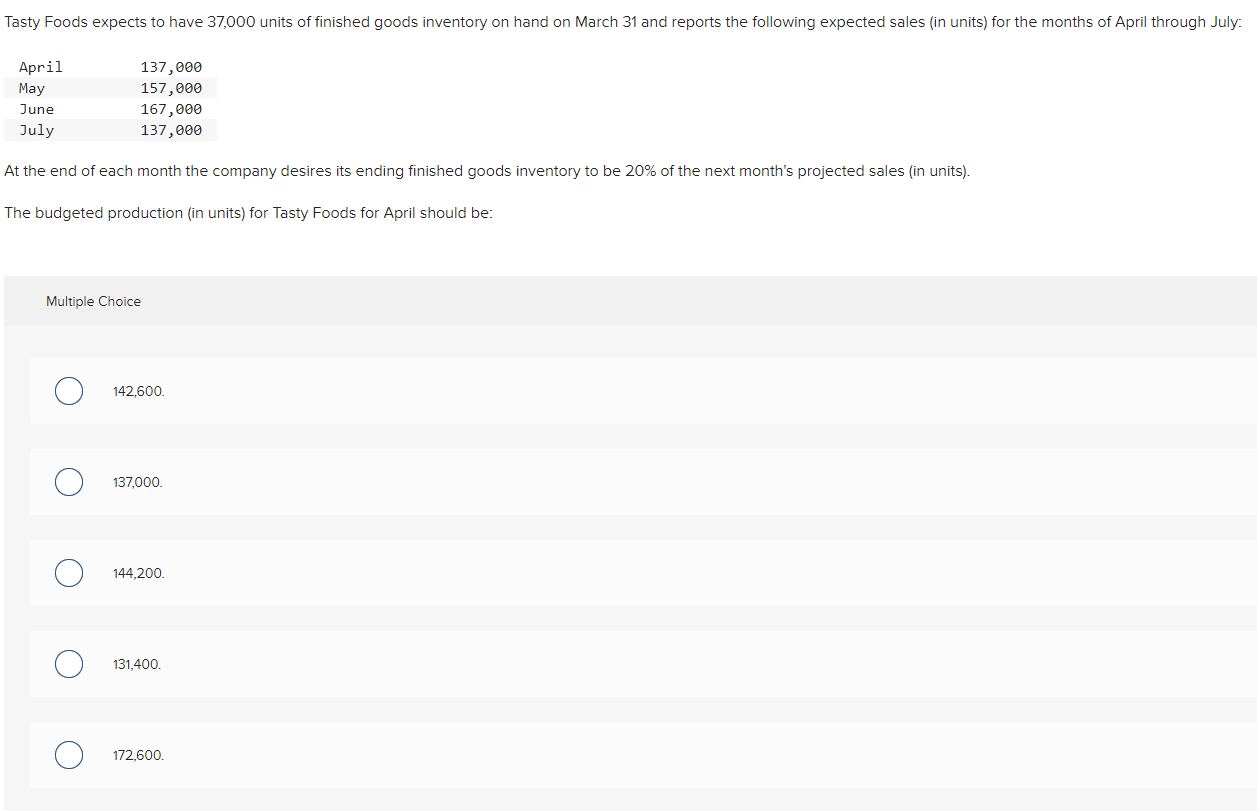Click the 'Multiple Choice' section header
The width and height of the screenshot is (1257, 811).
pyautogui.click(x=94, y=301)
